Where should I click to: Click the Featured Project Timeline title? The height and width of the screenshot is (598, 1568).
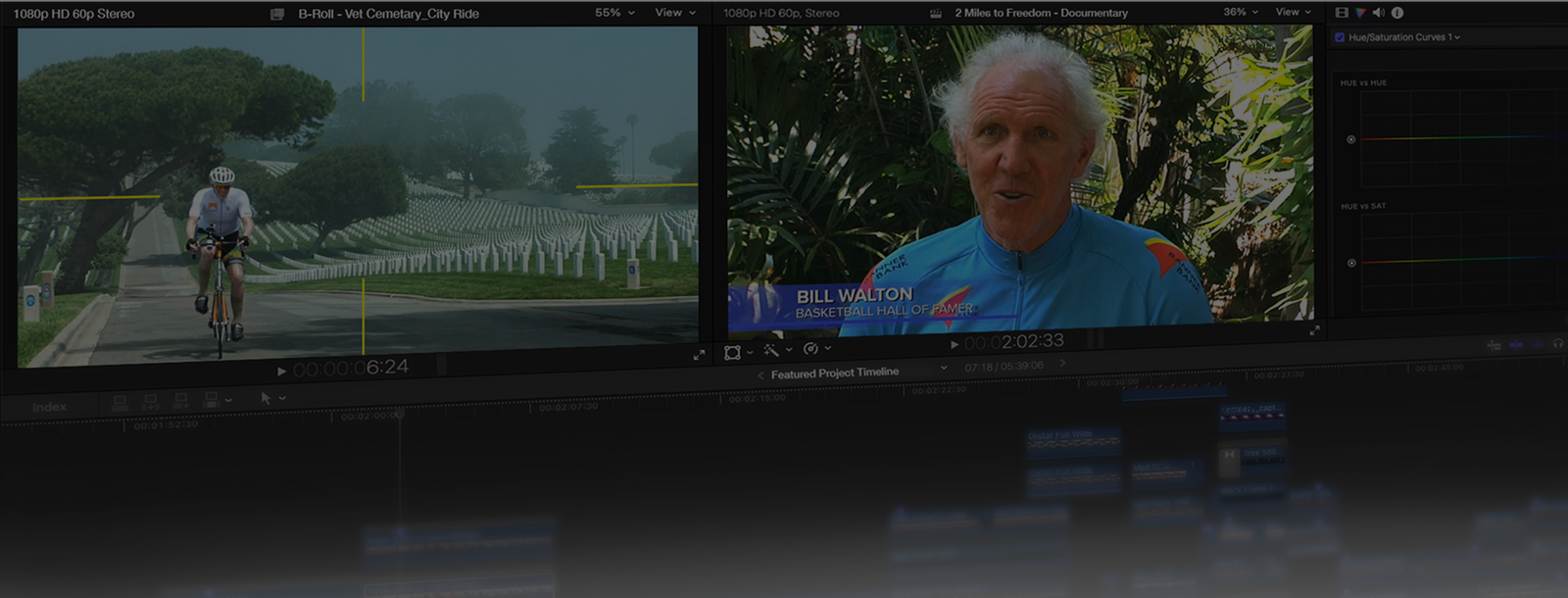tap(834, 373)
